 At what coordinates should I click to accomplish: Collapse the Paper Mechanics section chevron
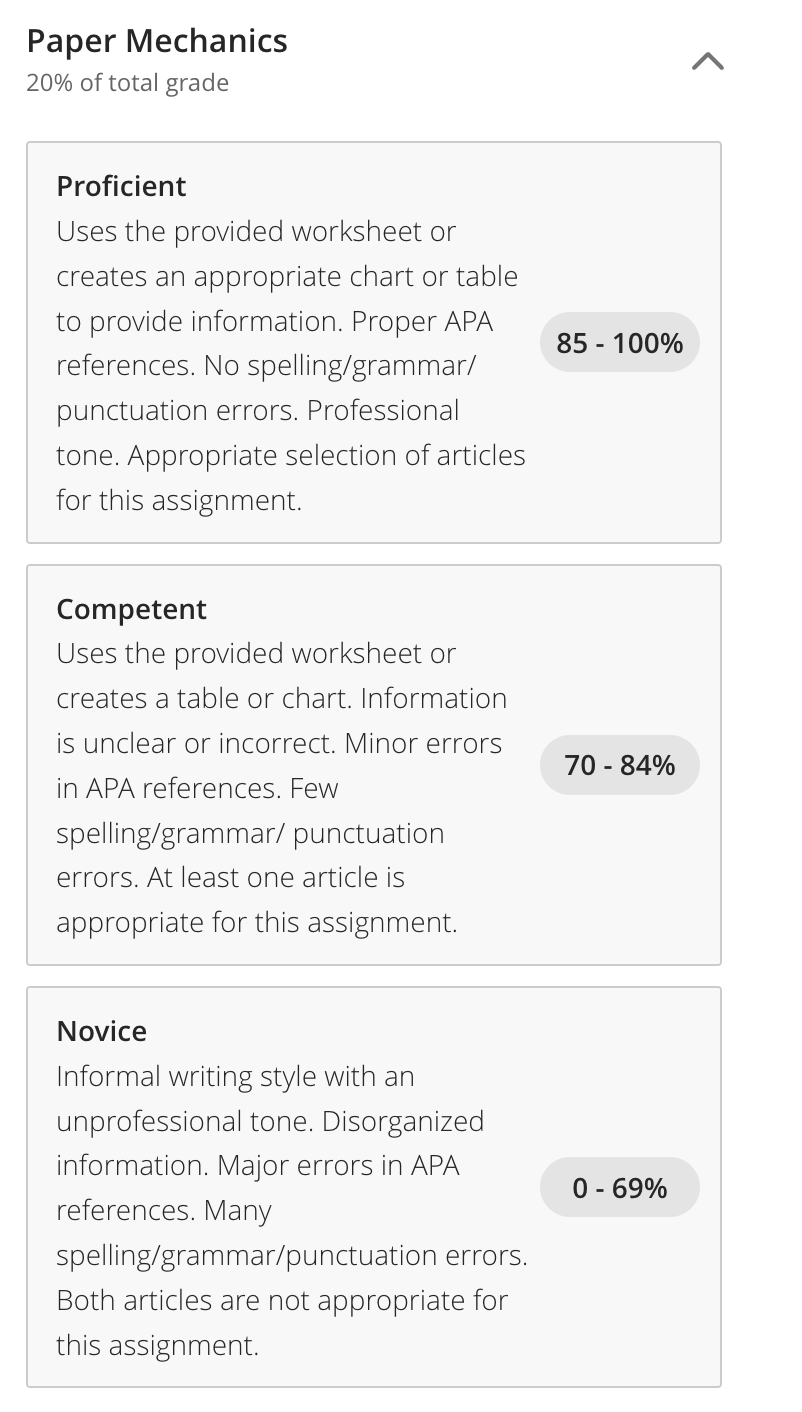coord(708,62)
